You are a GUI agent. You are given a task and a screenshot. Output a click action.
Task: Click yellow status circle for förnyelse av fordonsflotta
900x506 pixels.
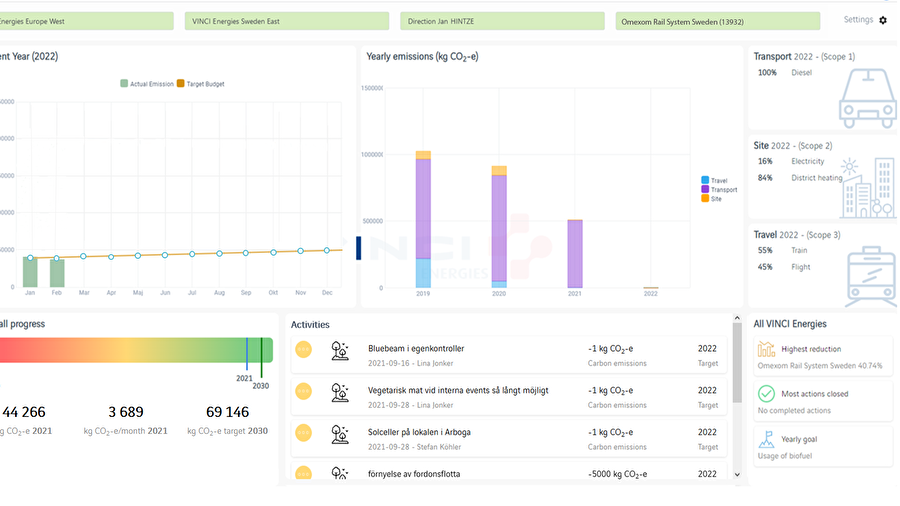click(304, 473)
